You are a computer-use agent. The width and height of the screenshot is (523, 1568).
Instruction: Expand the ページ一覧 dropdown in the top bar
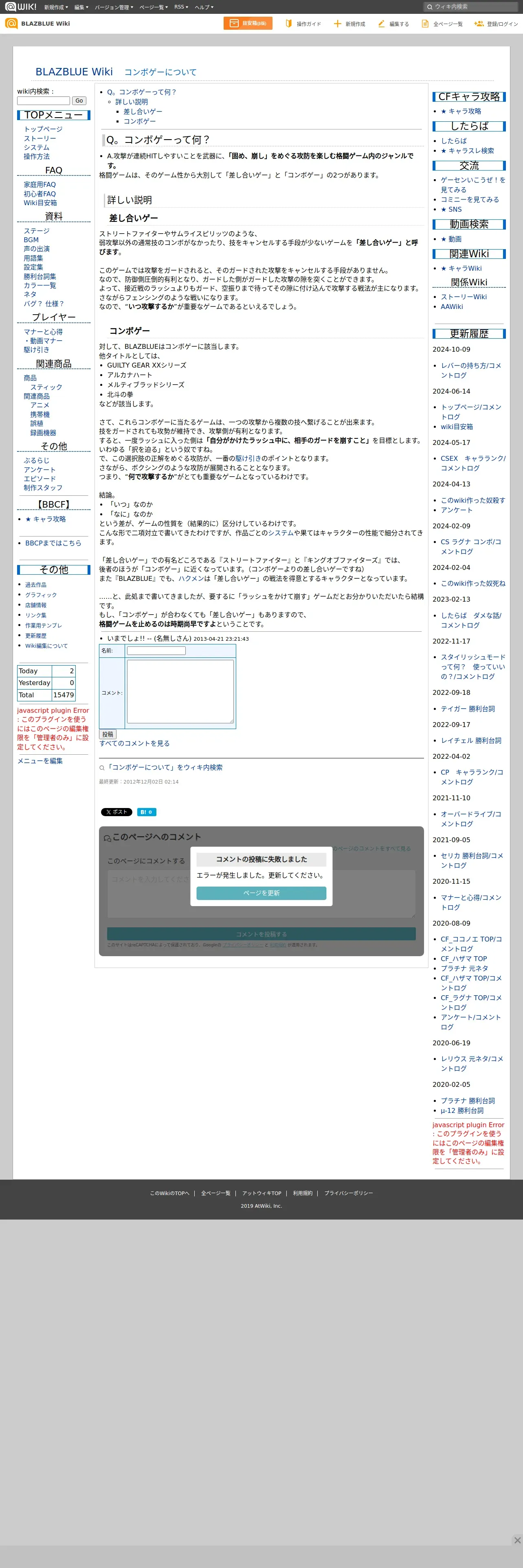pyautogui.click(x=154, y=7)
